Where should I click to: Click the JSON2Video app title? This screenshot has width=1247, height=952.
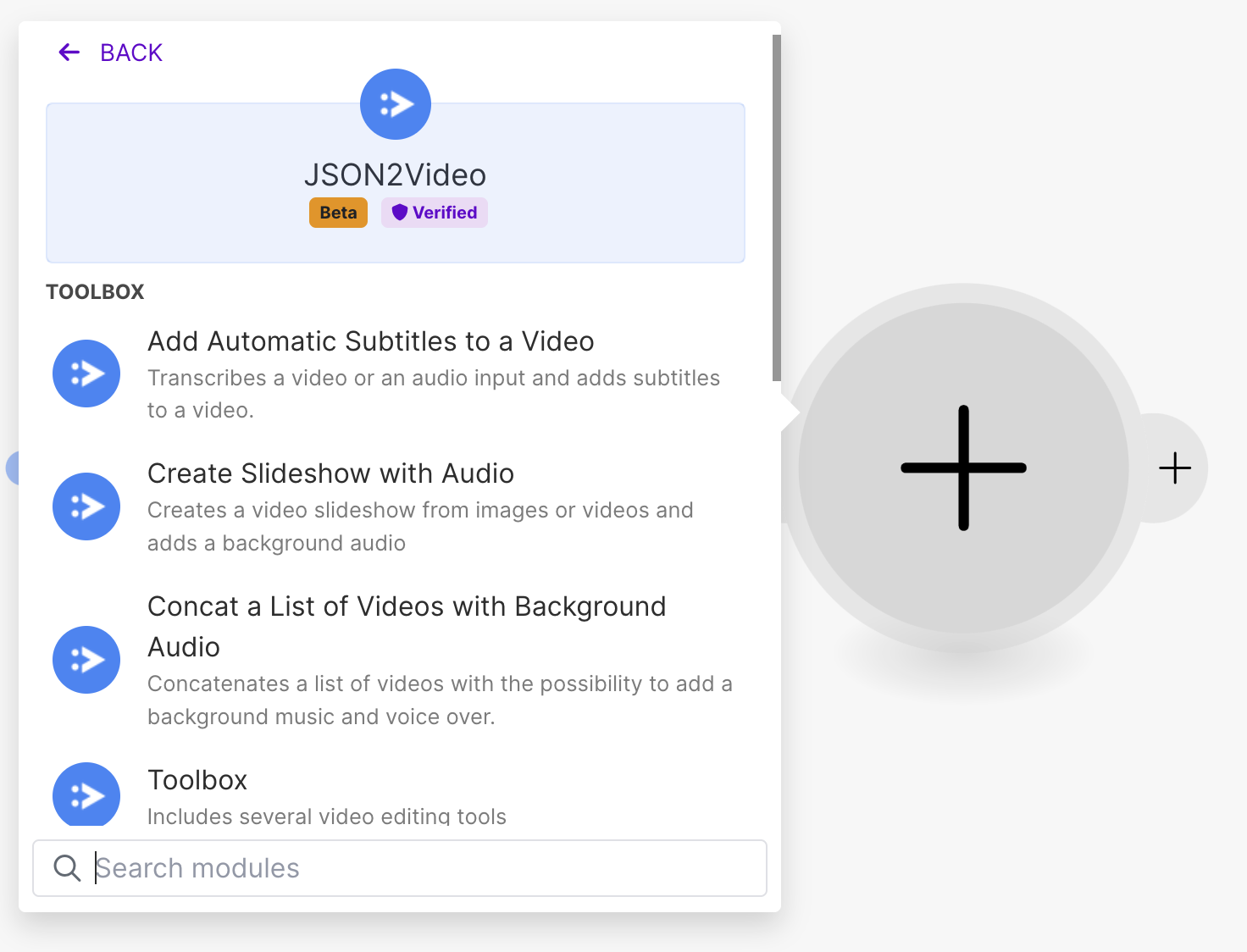[x=396, y=175]
